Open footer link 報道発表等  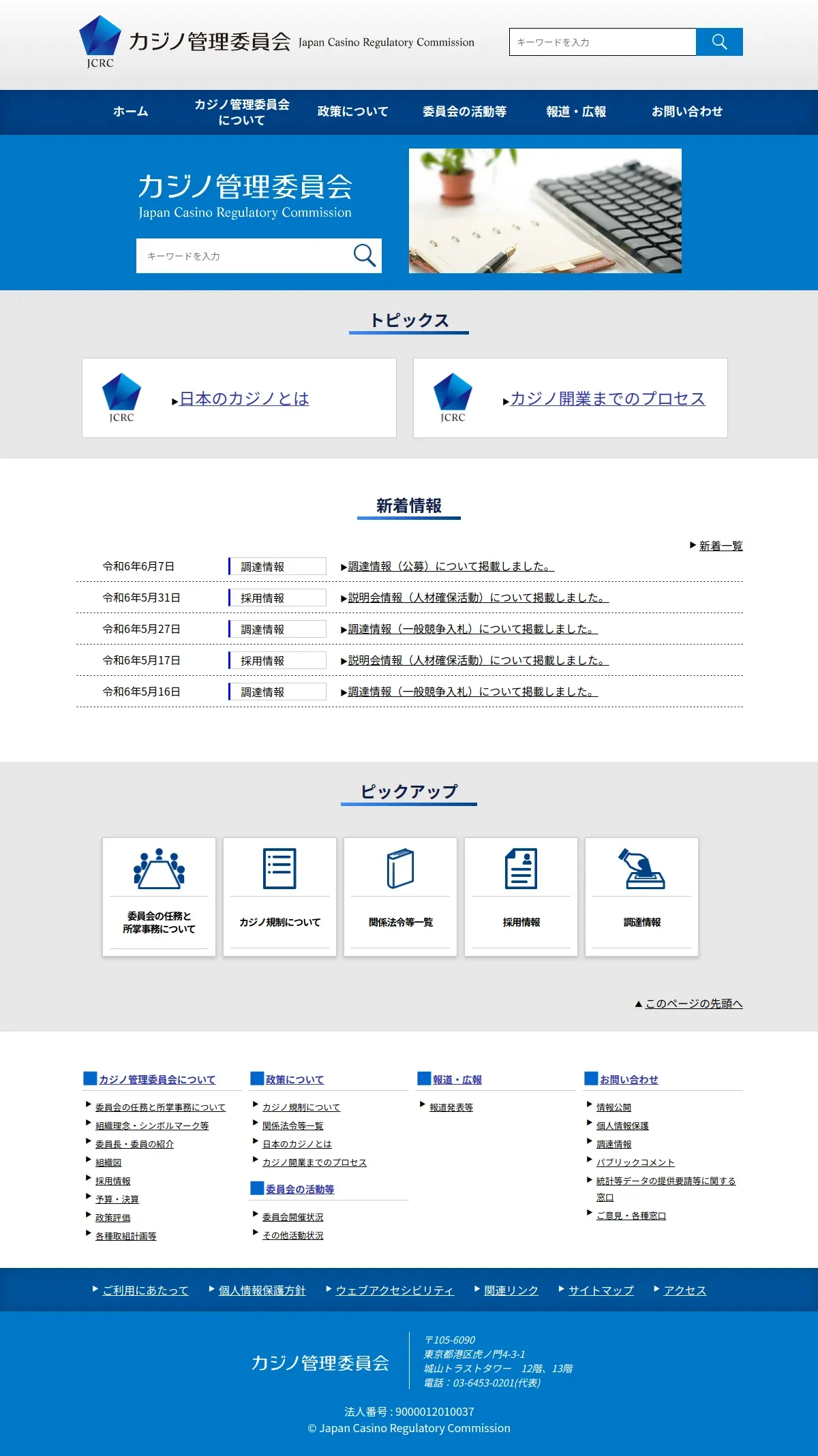[451, 1107]
